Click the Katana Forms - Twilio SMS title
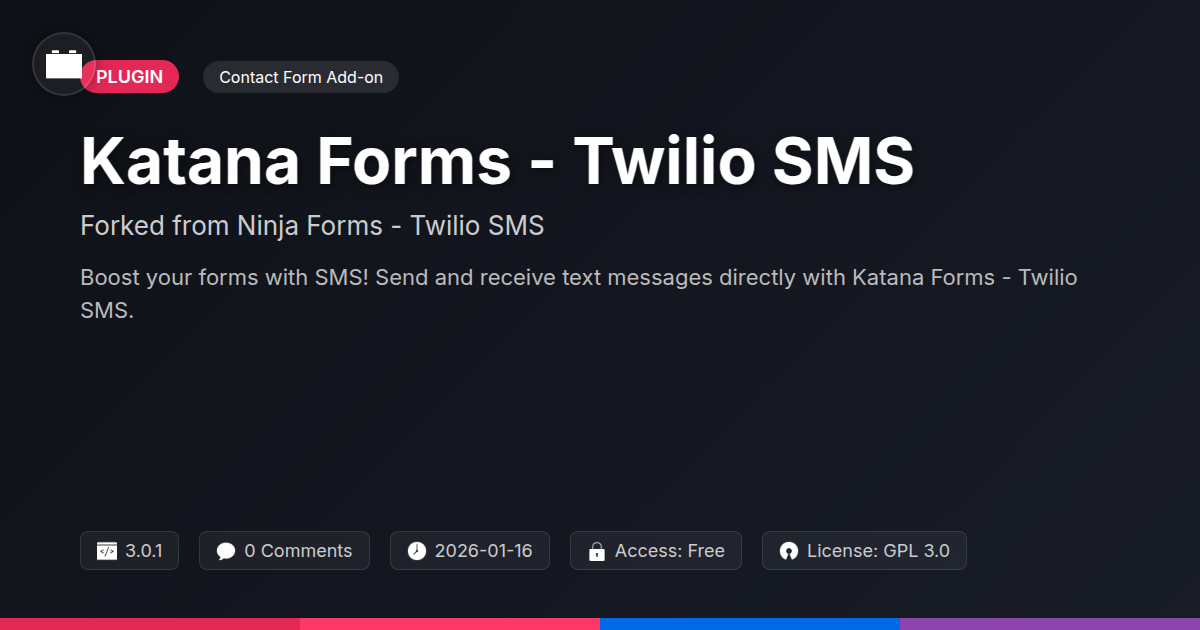Viewport: 1200px width, 630px height. 497,160
